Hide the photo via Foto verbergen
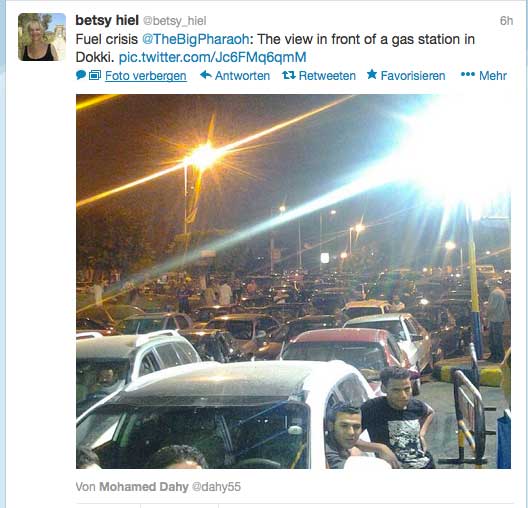Viewport: 528px width, 508px height. [x=146, y=76]
